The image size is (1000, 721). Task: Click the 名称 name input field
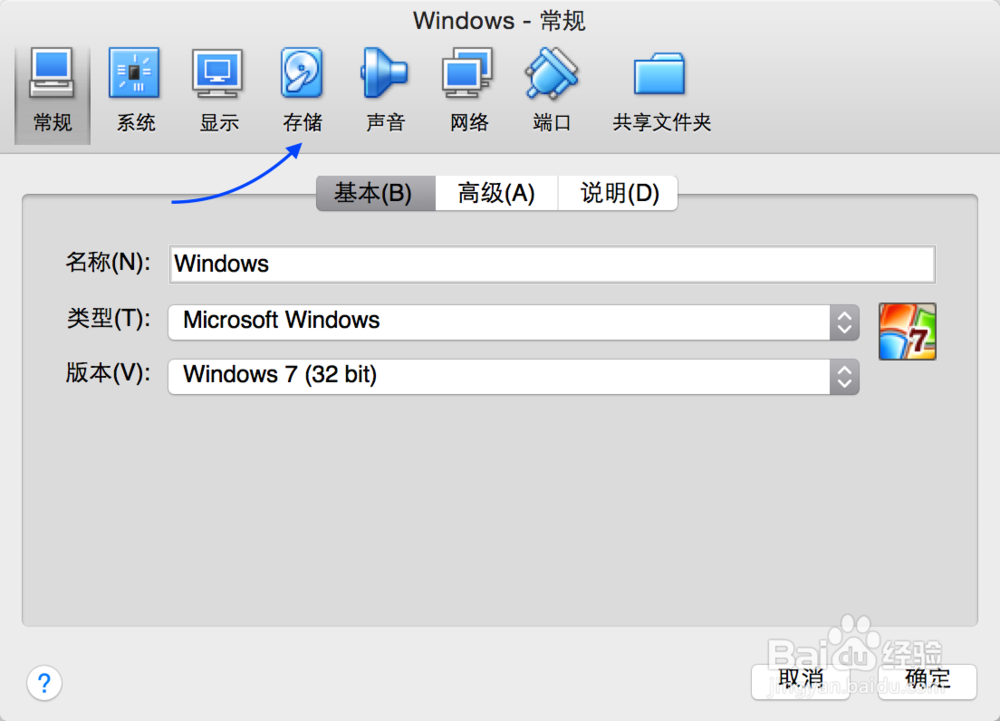tap(550, 263)
